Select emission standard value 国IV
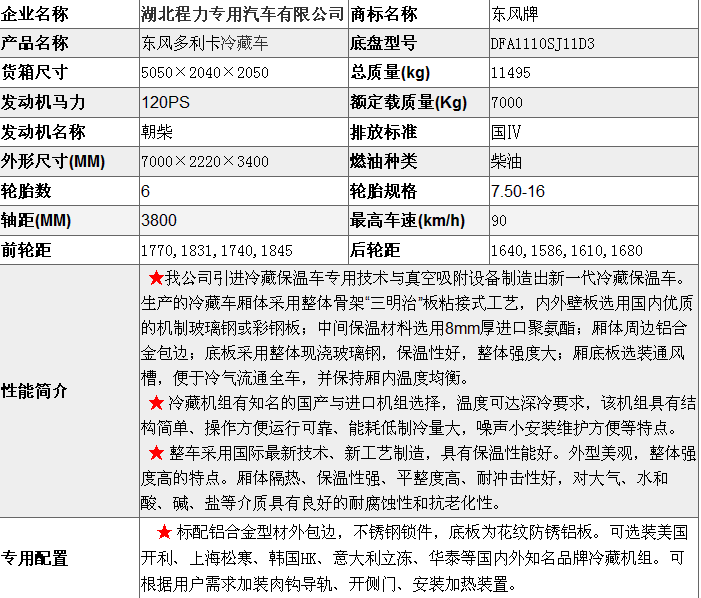This screenshot has height=598, width=701. pos(506,132)
